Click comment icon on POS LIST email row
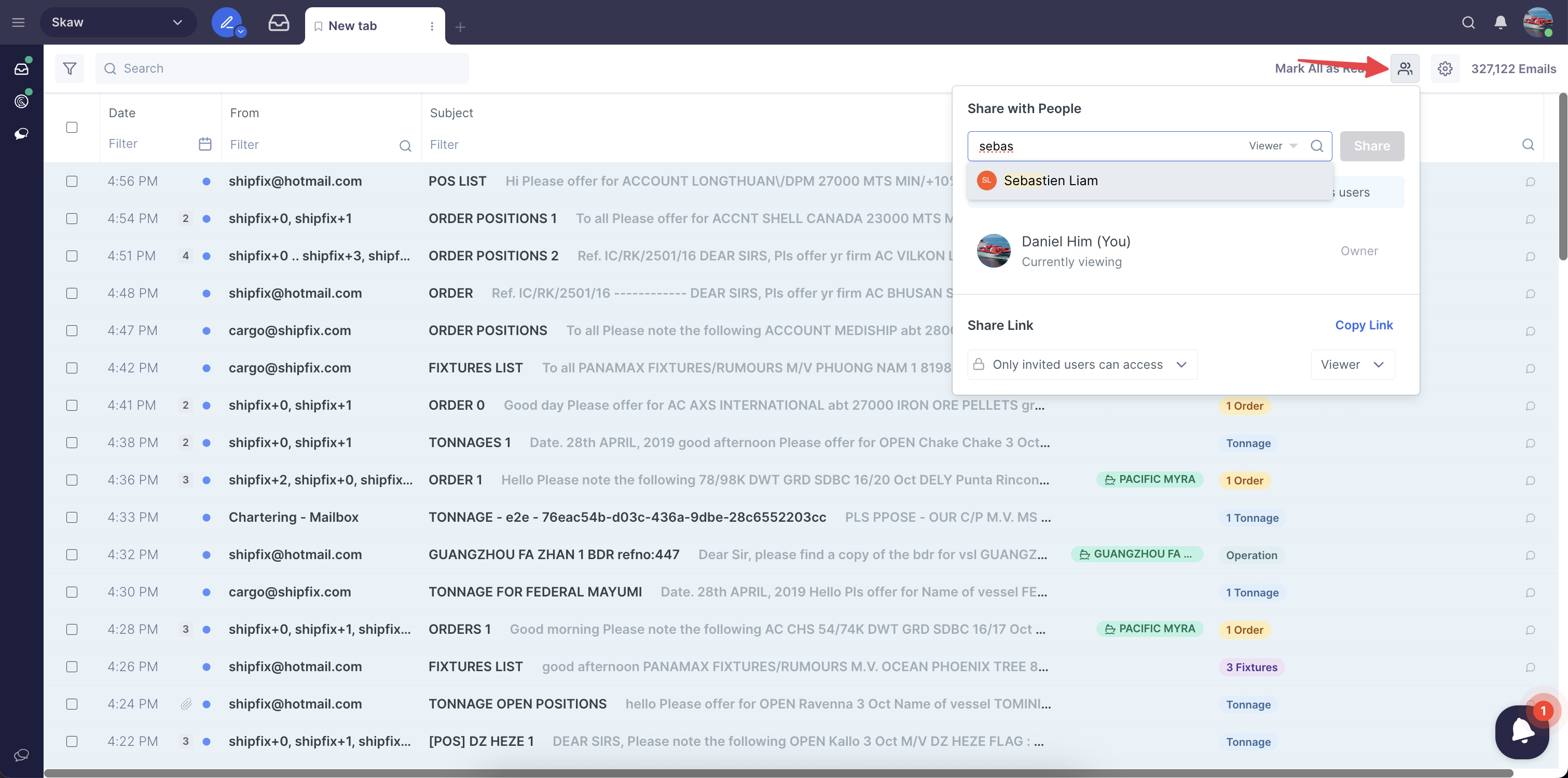Image resolution: width=1568 pixels, height=778 pixels. point(1530,182)
